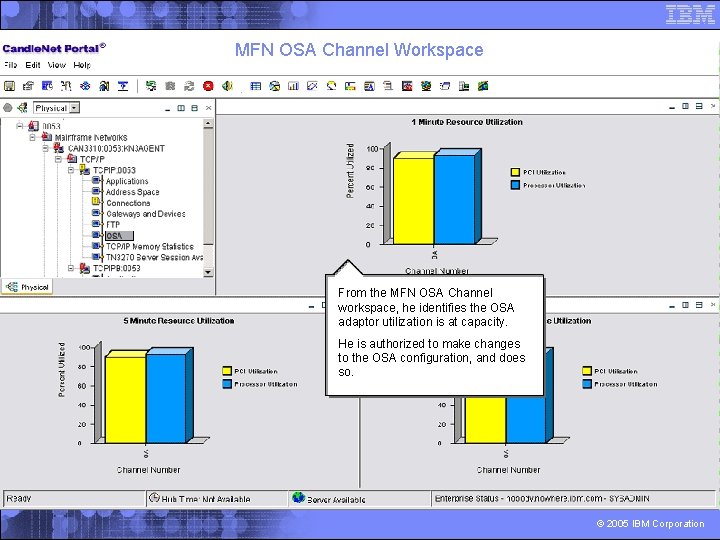Open the Properties editor toolbar icon
720x540 pixels.
(28, 86)
